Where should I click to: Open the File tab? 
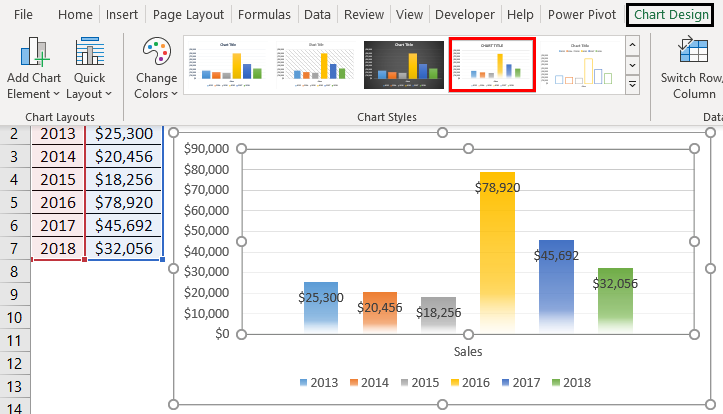point(23,15)
